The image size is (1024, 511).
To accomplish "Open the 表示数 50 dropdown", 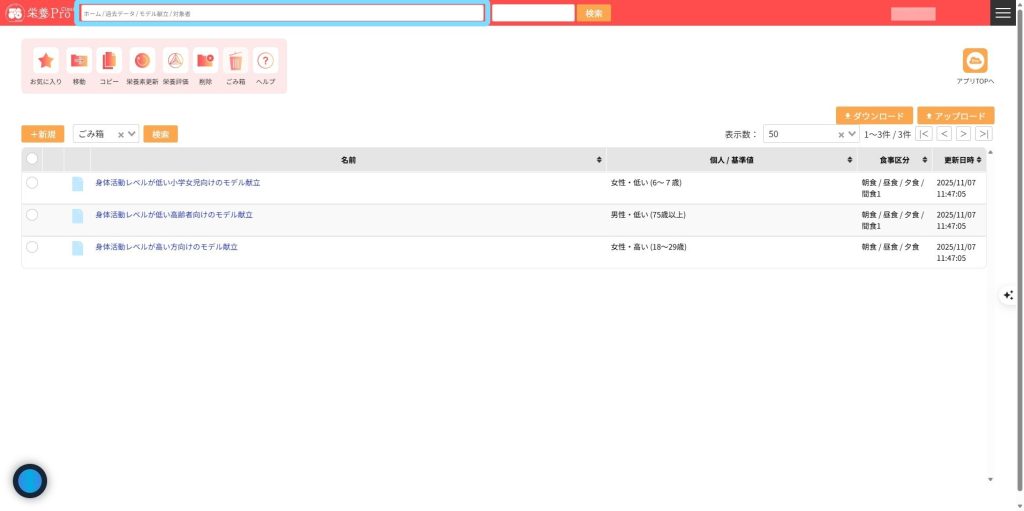I will pos(852,134).
